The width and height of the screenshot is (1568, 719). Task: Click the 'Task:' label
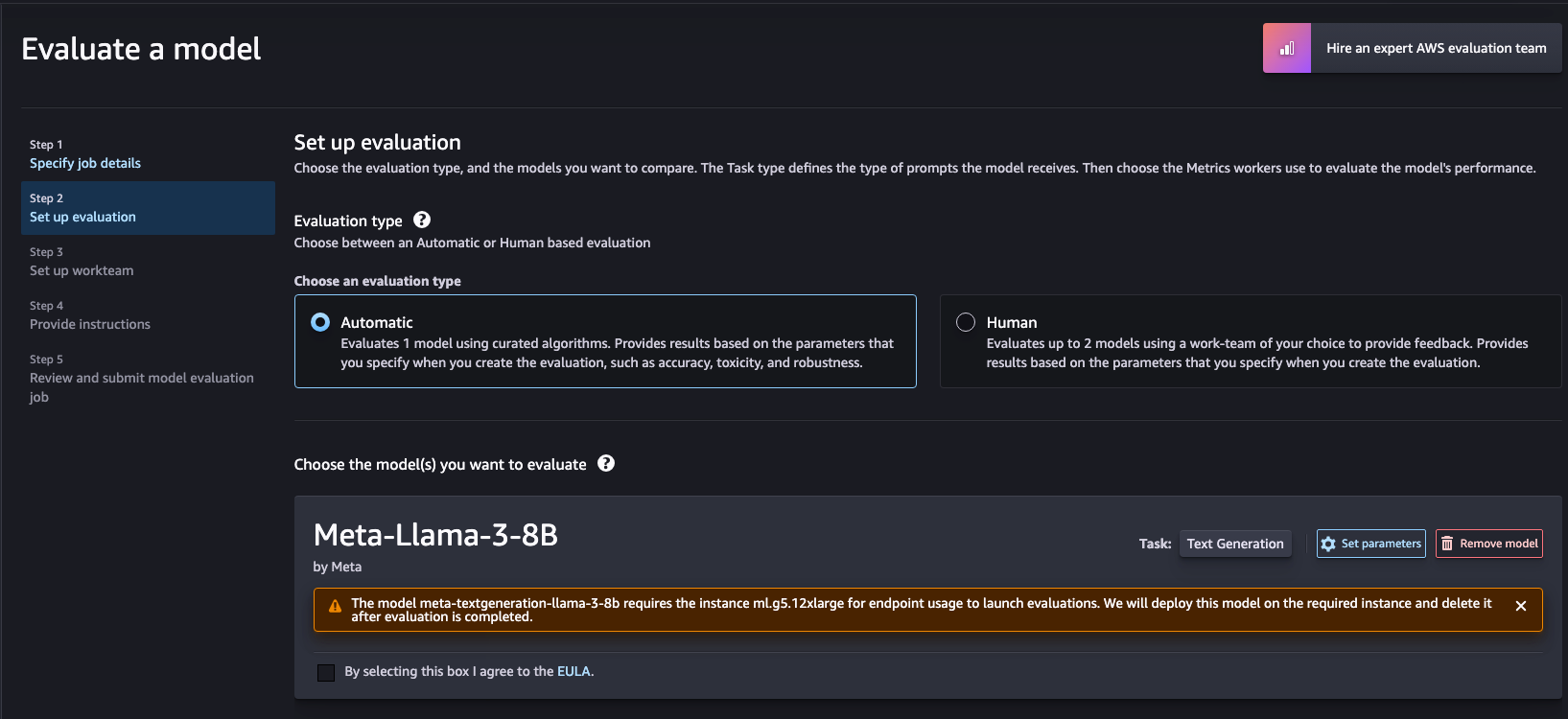tap(1156, 544)
